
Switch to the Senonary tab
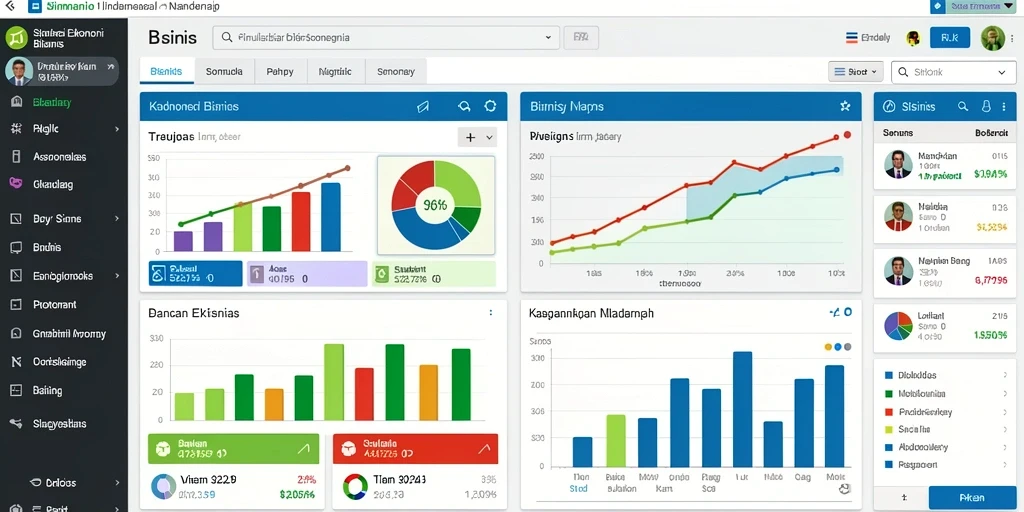[396, 72]
